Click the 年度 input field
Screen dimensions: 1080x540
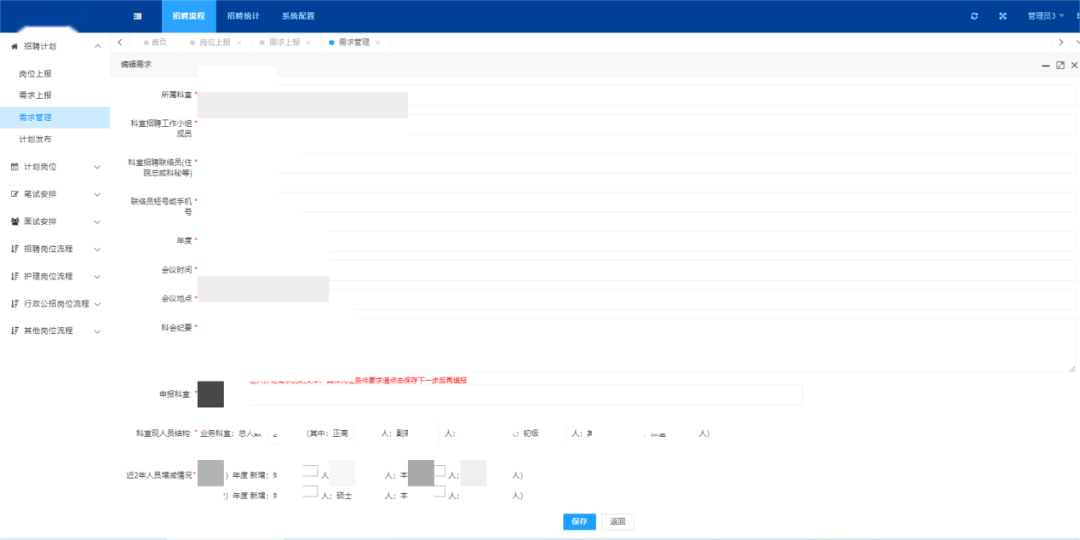636,241
